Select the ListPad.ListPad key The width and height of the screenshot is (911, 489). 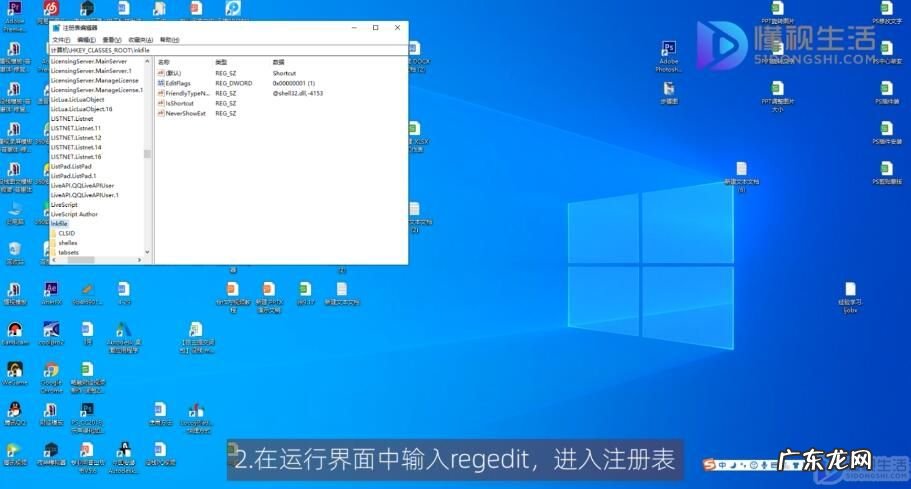click(71, 167)
